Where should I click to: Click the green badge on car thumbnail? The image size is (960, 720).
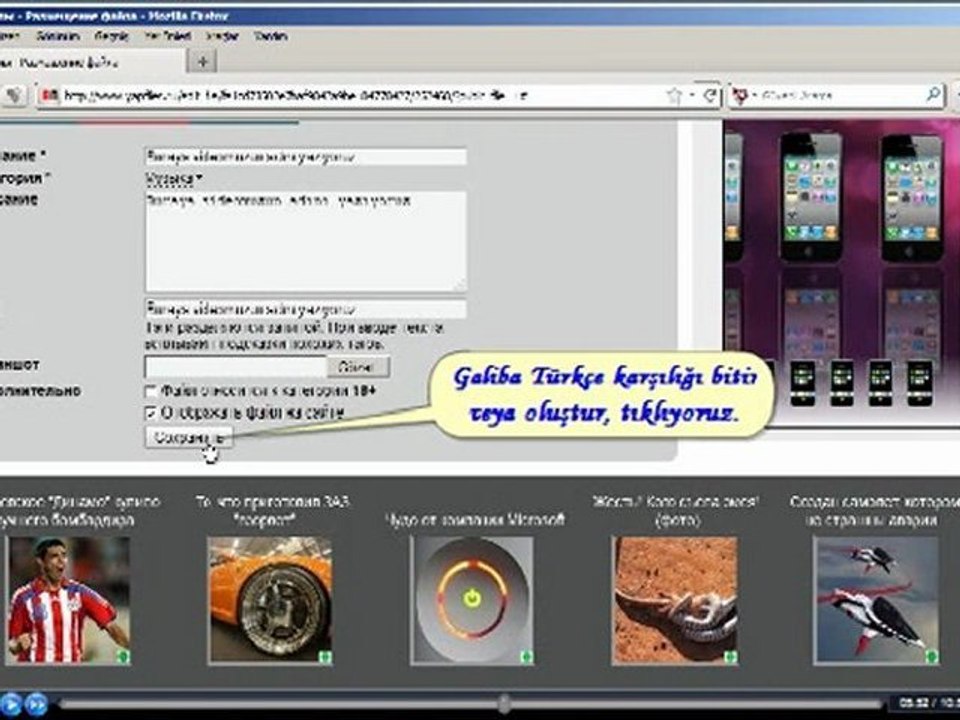pyautogui.click(x=325, y=657)
